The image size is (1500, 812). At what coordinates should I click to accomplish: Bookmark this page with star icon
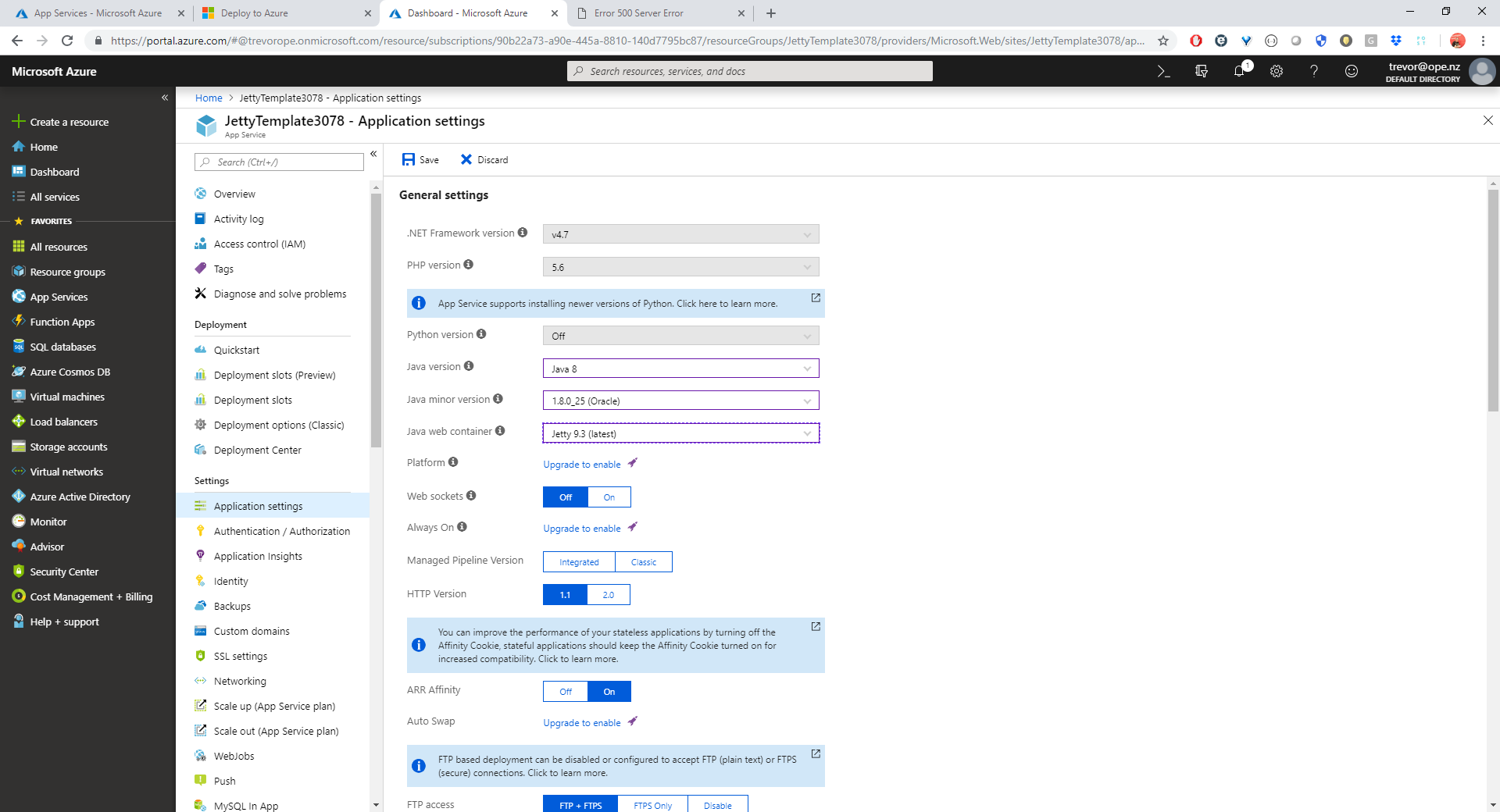pos(1163,41)
